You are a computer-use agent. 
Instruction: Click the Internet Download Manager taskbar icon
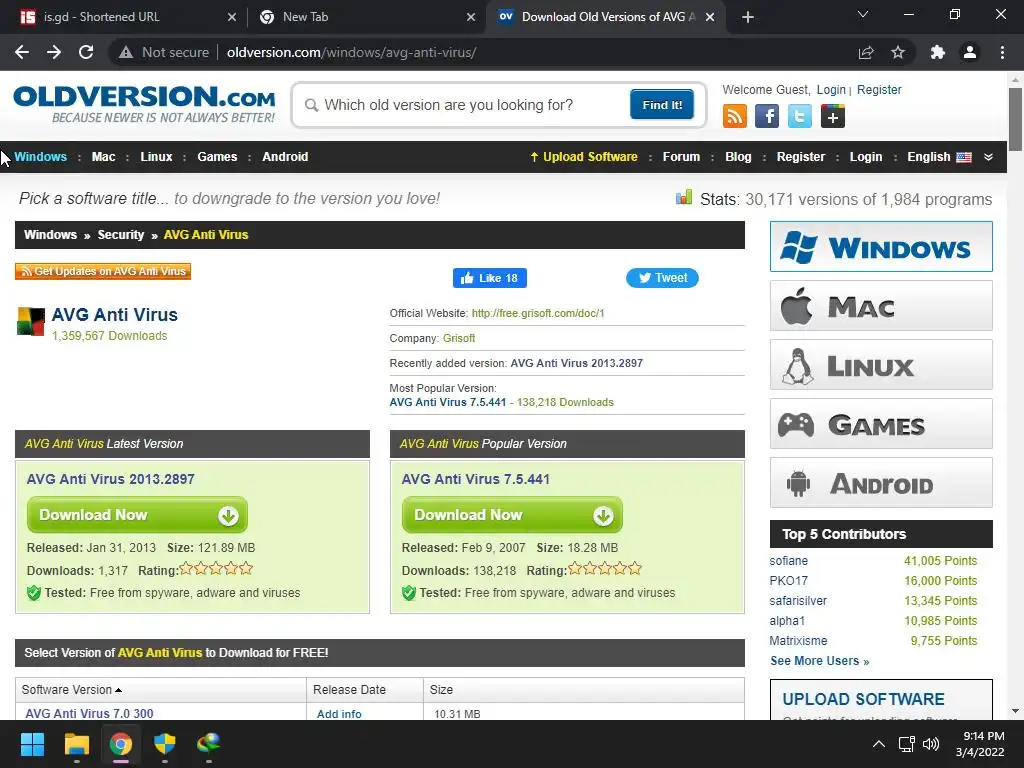(x=208, y=744)
